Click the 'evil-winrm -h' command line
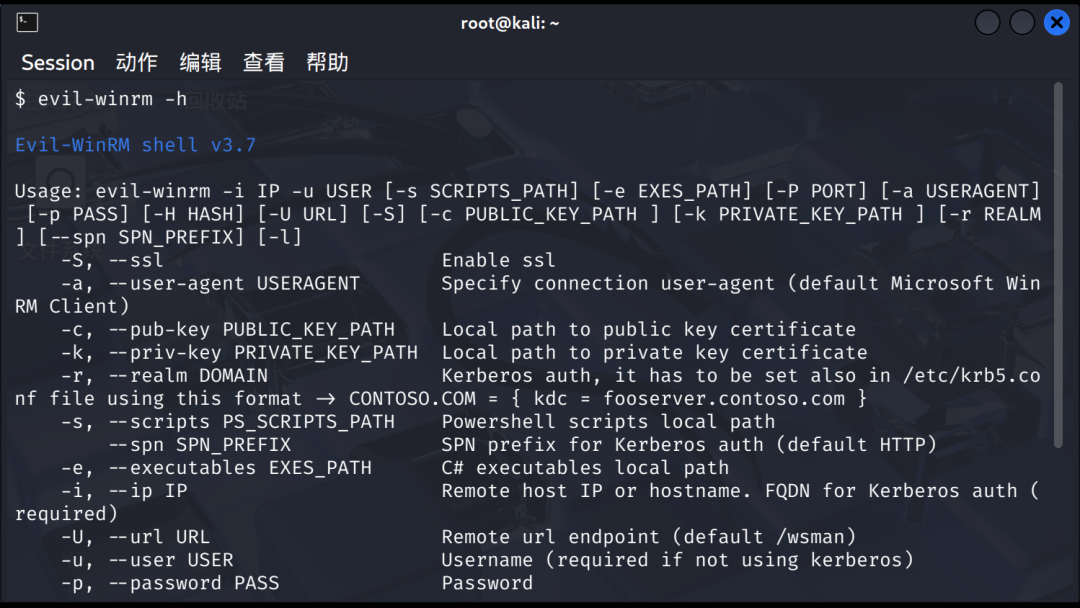 coord(112,99)
